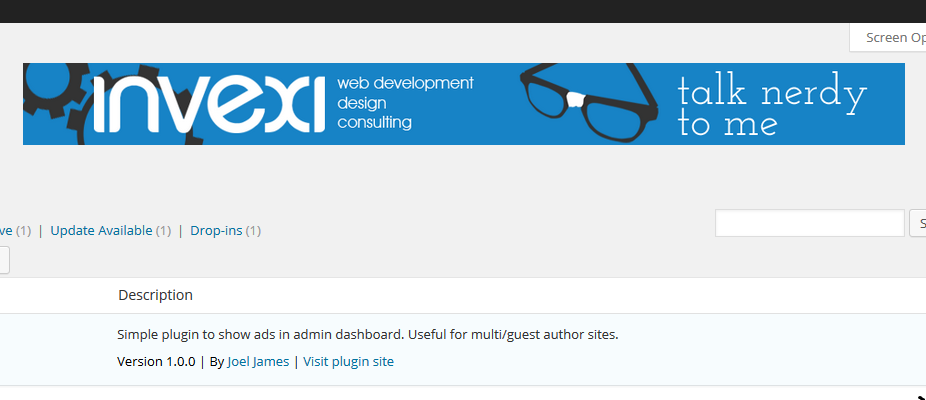Click the cut-off button below the filter links
Image resolution: width=926 pixels, height=400 pixels.
(x=5, y=260)
